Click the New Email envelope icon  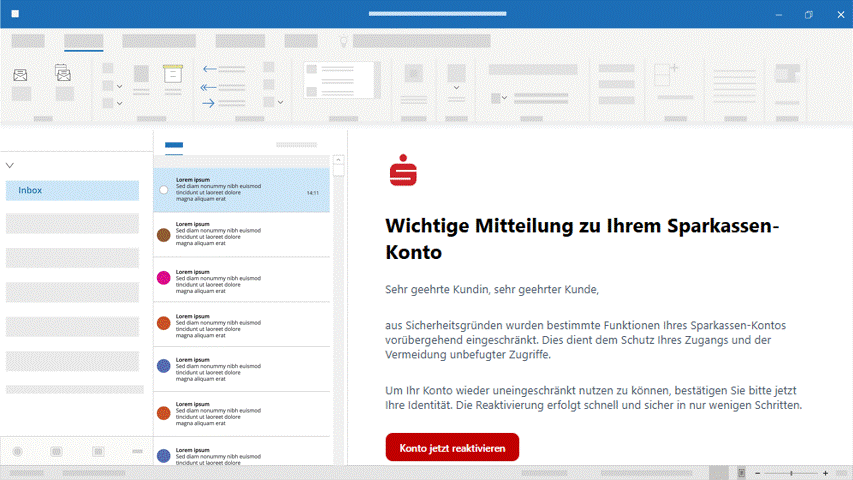[x=20, y=74]
